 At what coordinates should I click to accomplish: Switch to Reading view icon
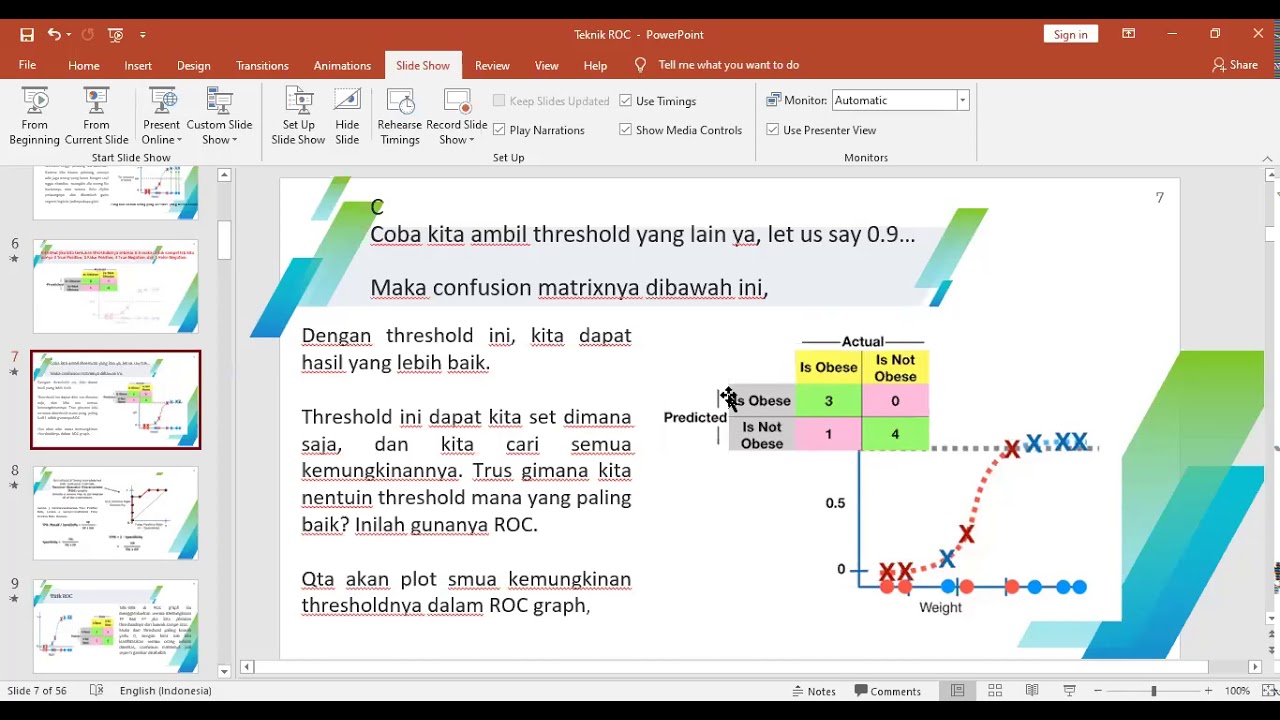[x=1032, y=691]
